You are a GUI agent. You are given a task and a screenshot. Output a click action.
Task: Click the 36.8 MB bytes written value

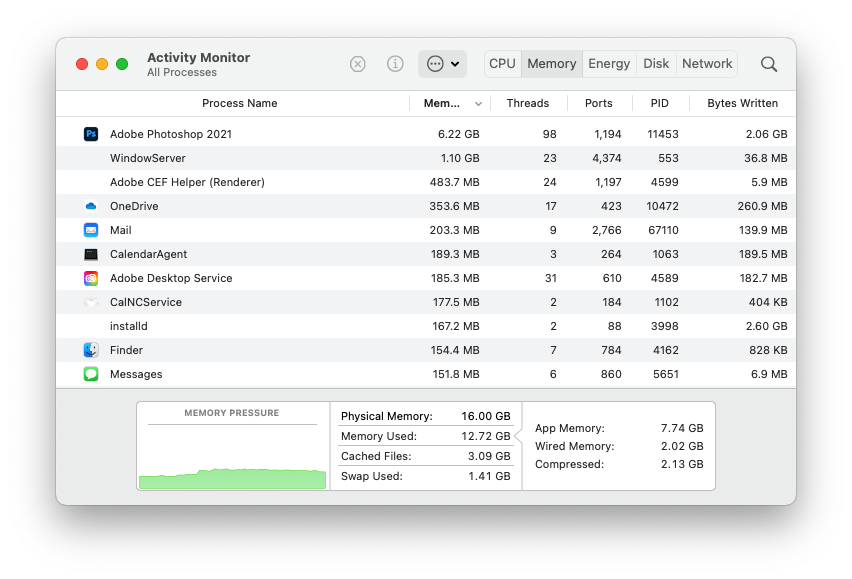(x=766, y=158)
